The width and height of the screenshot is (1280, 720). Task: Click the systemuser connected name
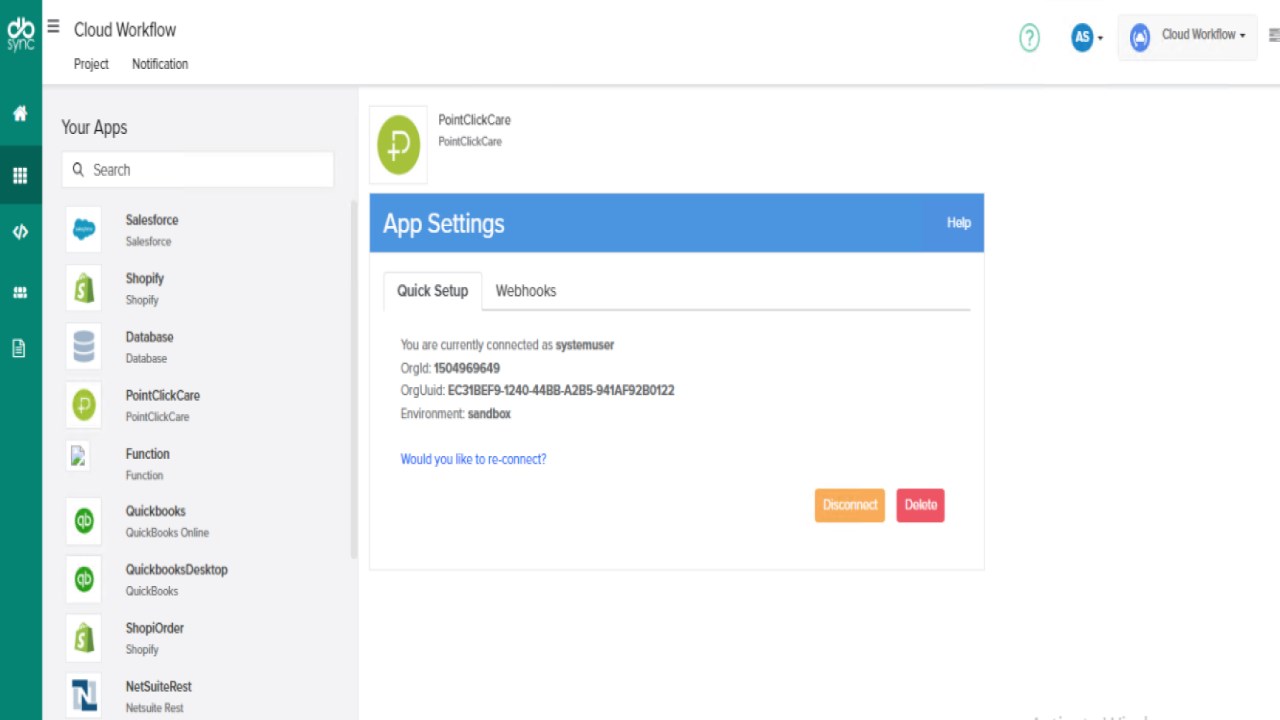[x=585, y=345]
